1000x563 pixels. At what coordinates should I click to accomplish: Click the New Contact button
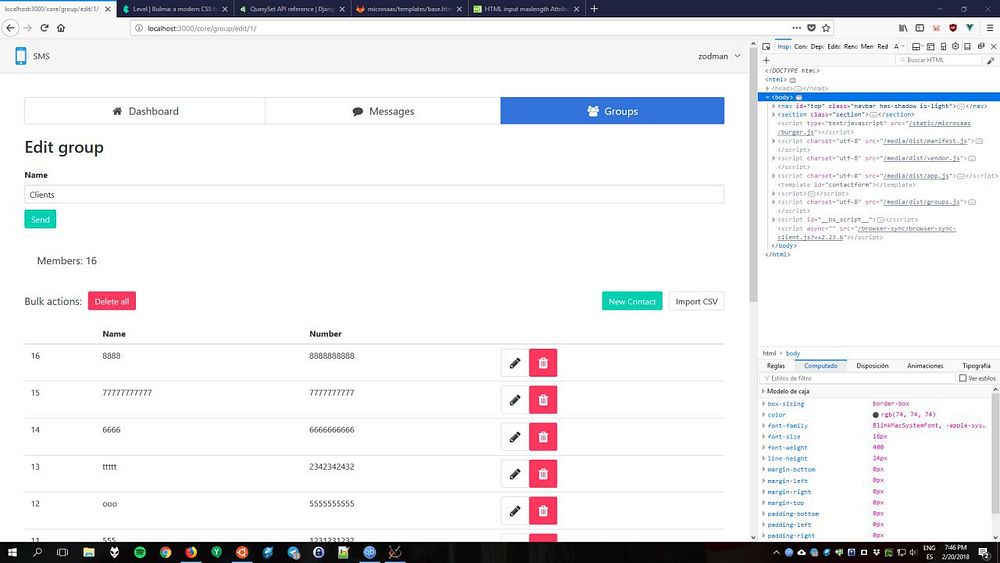click(632, 302)
